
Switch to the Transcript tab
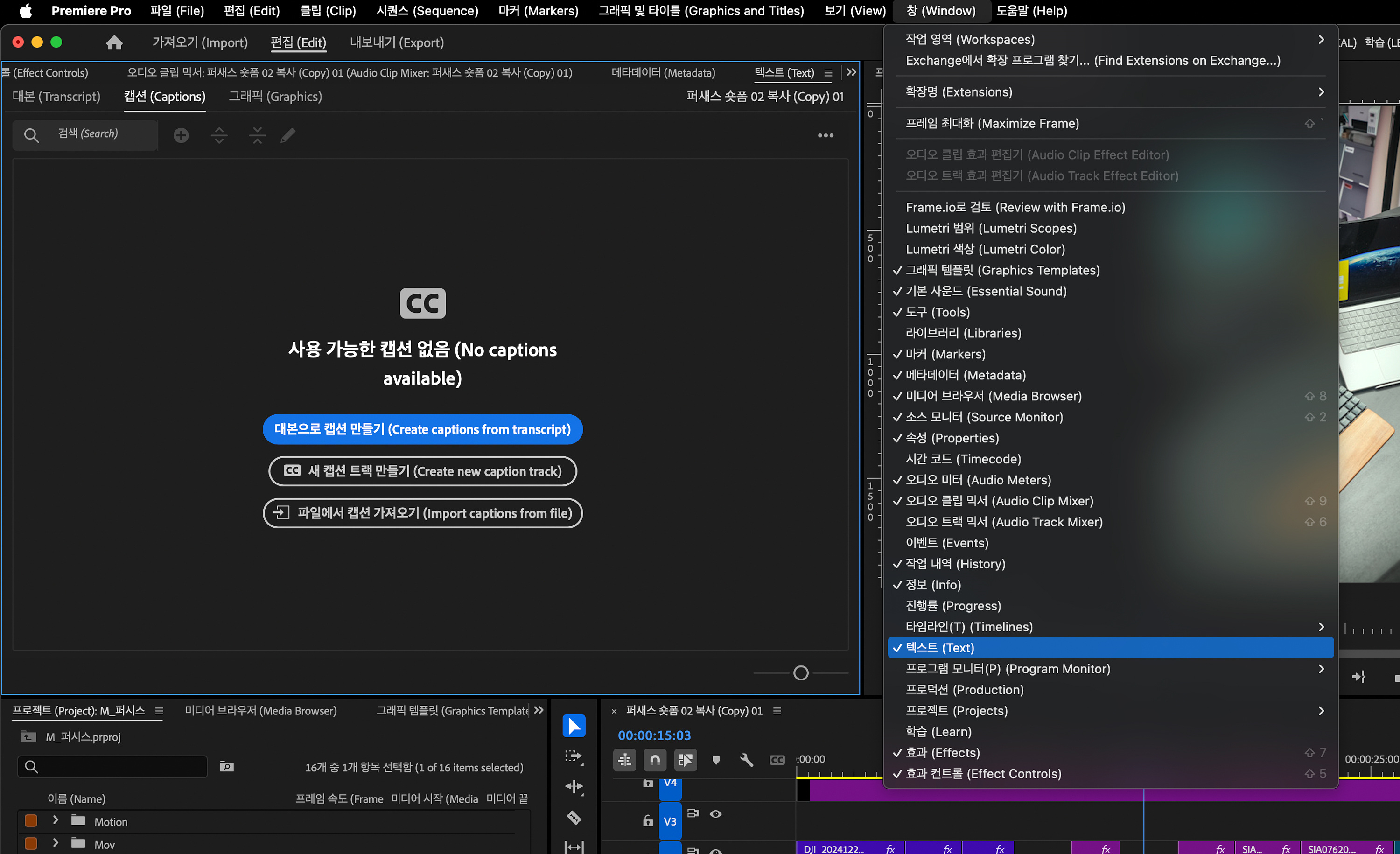[56, 97]
